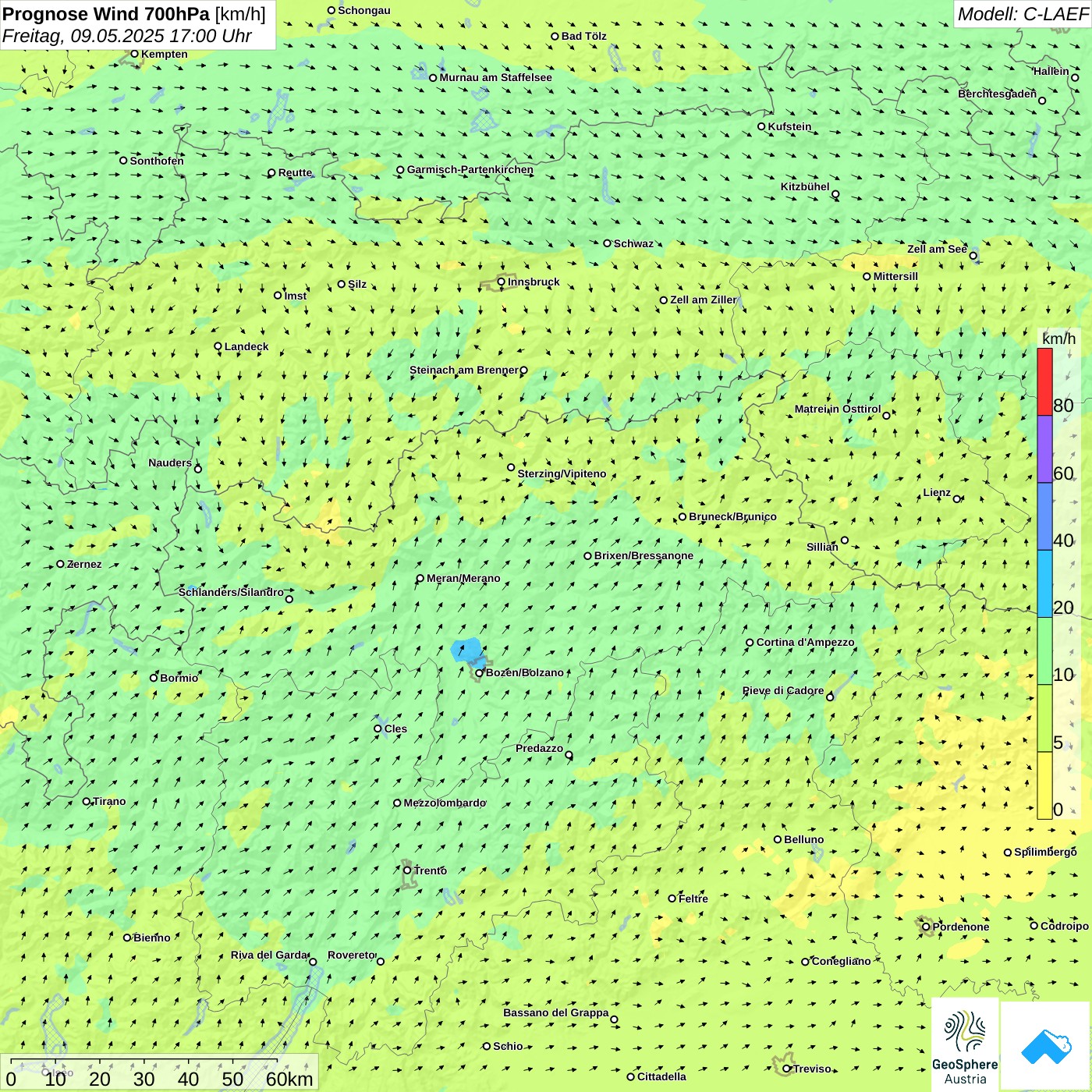Select the Kitzbühel label
1092x1092 pixels.
pyautogui.click(x=805, y=186)
